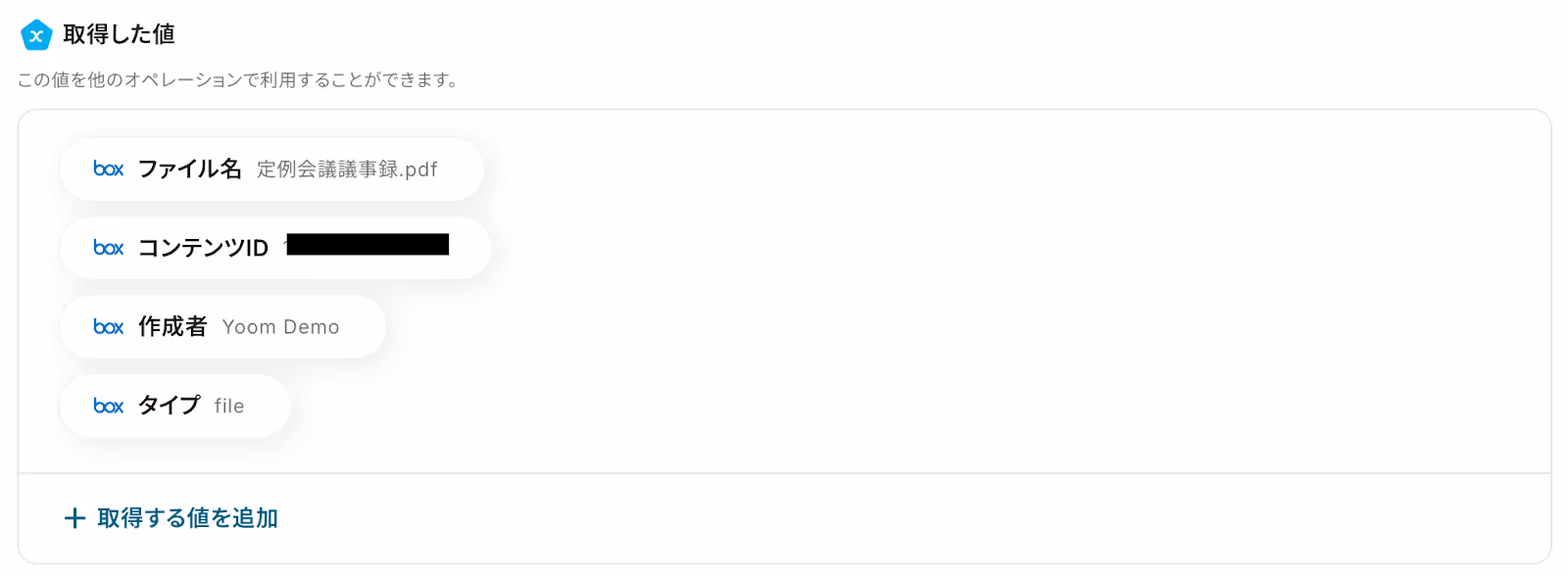Select the ファイル名 value chip
The image size is (1568, 576).
click(x=271, y=169)
